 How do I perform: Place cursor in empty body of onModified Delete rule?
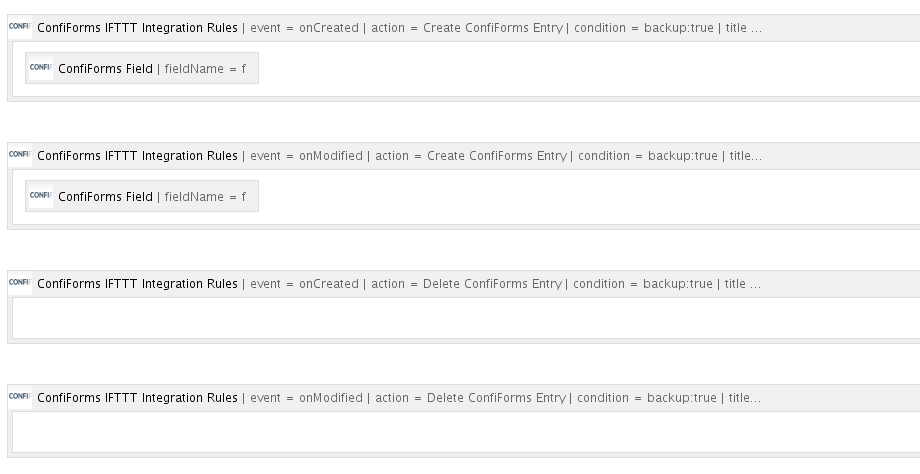(x=466, y=432)
